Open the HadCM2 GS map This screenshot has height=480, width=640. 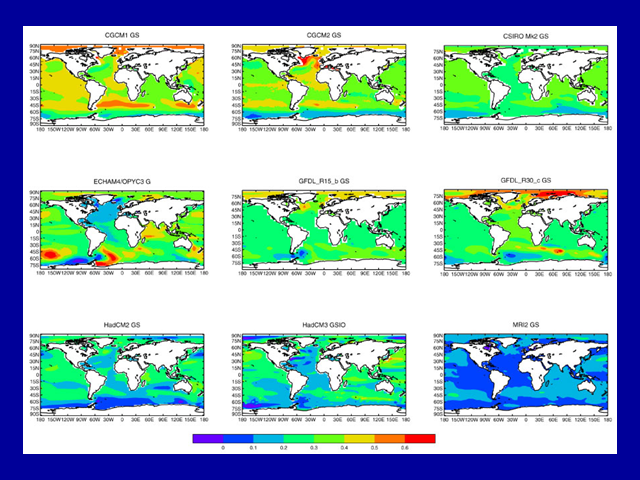pyautogui.click(x=122, y=371)
